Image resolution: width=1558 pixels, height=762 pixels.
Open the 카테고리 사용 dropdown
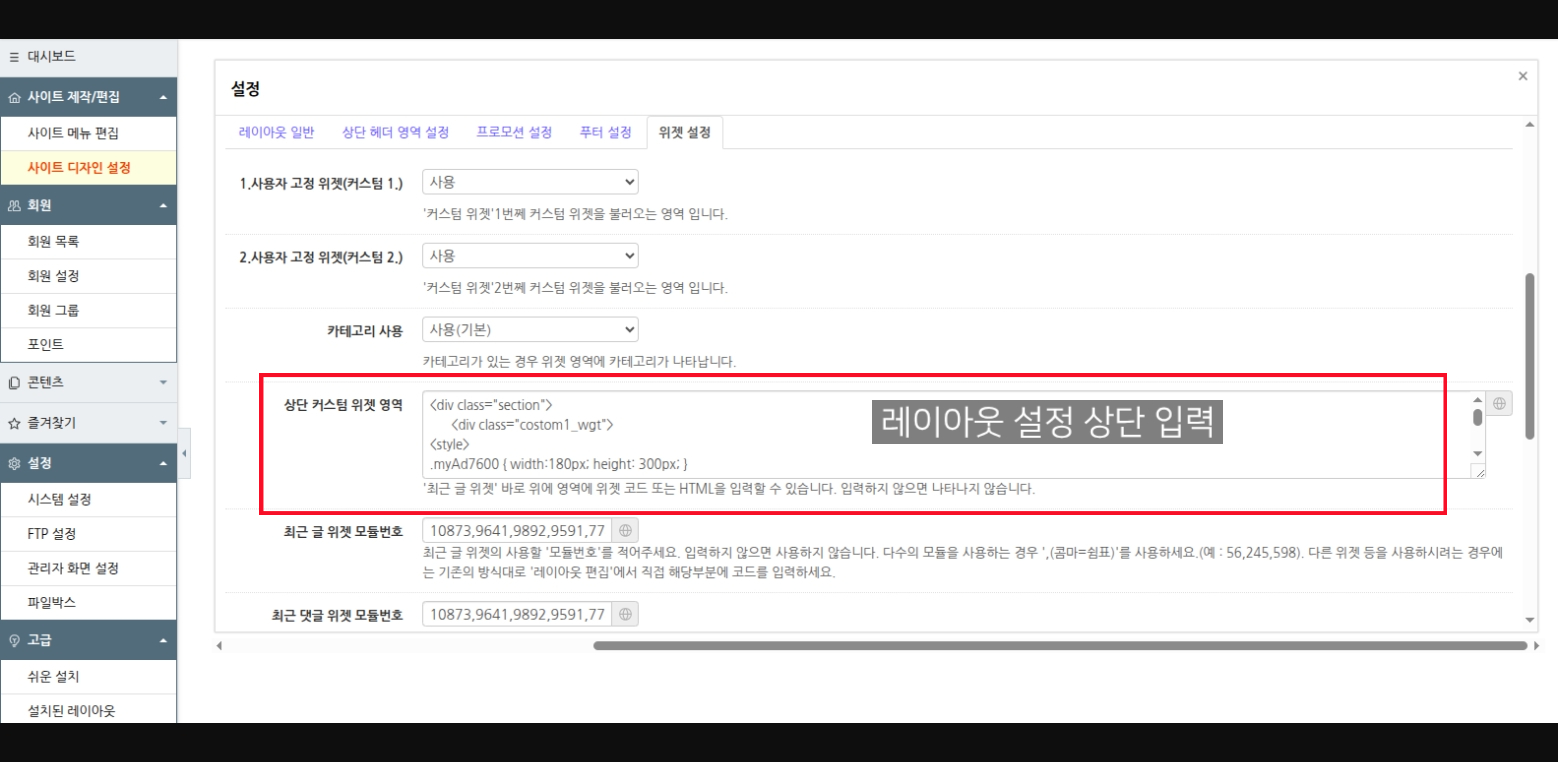529,329
